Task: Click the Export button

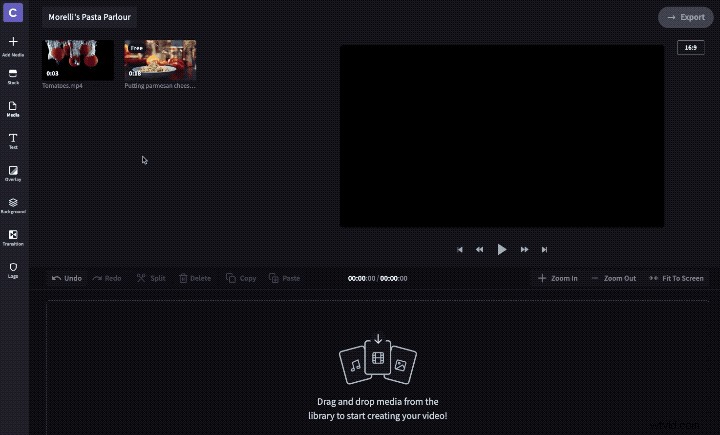Action: 686,17
